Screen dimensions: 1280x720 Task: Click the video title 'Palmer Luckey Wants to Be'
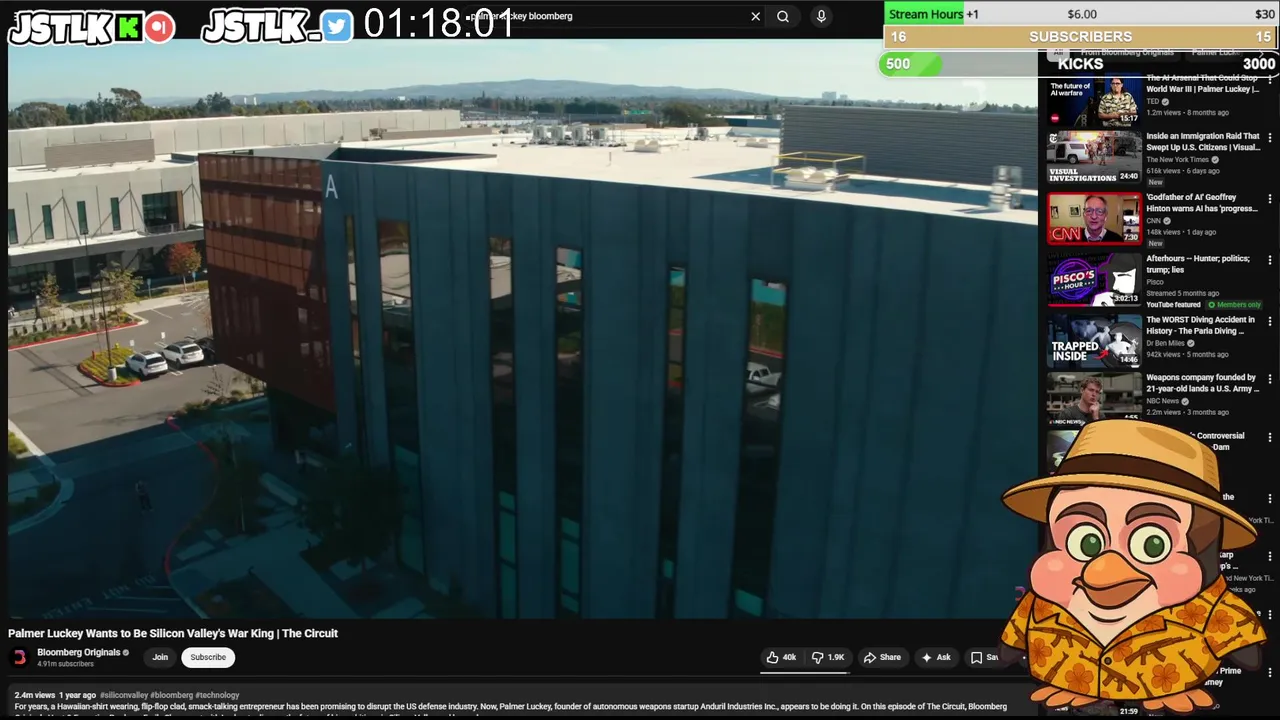(173, 633)
